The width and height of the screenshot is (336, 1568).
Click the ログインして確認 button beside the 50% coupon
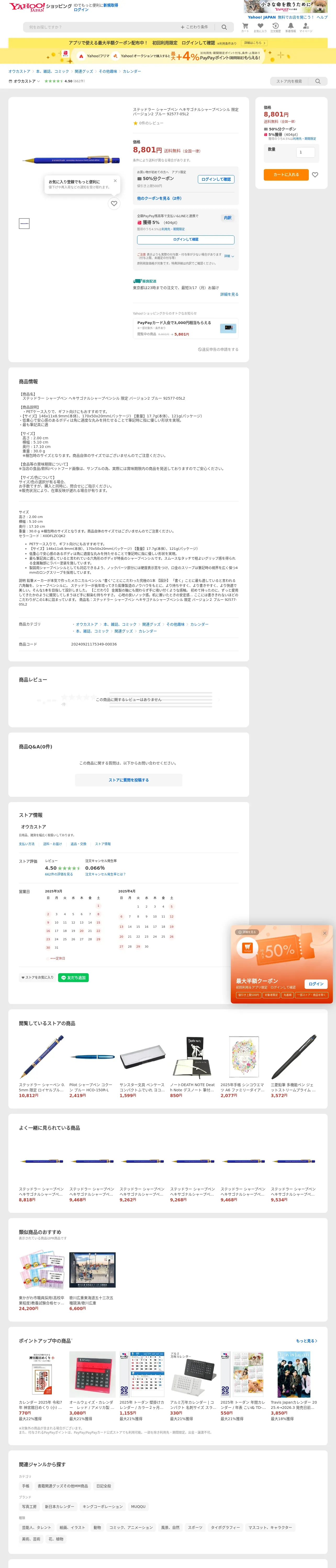click(216, 180)
